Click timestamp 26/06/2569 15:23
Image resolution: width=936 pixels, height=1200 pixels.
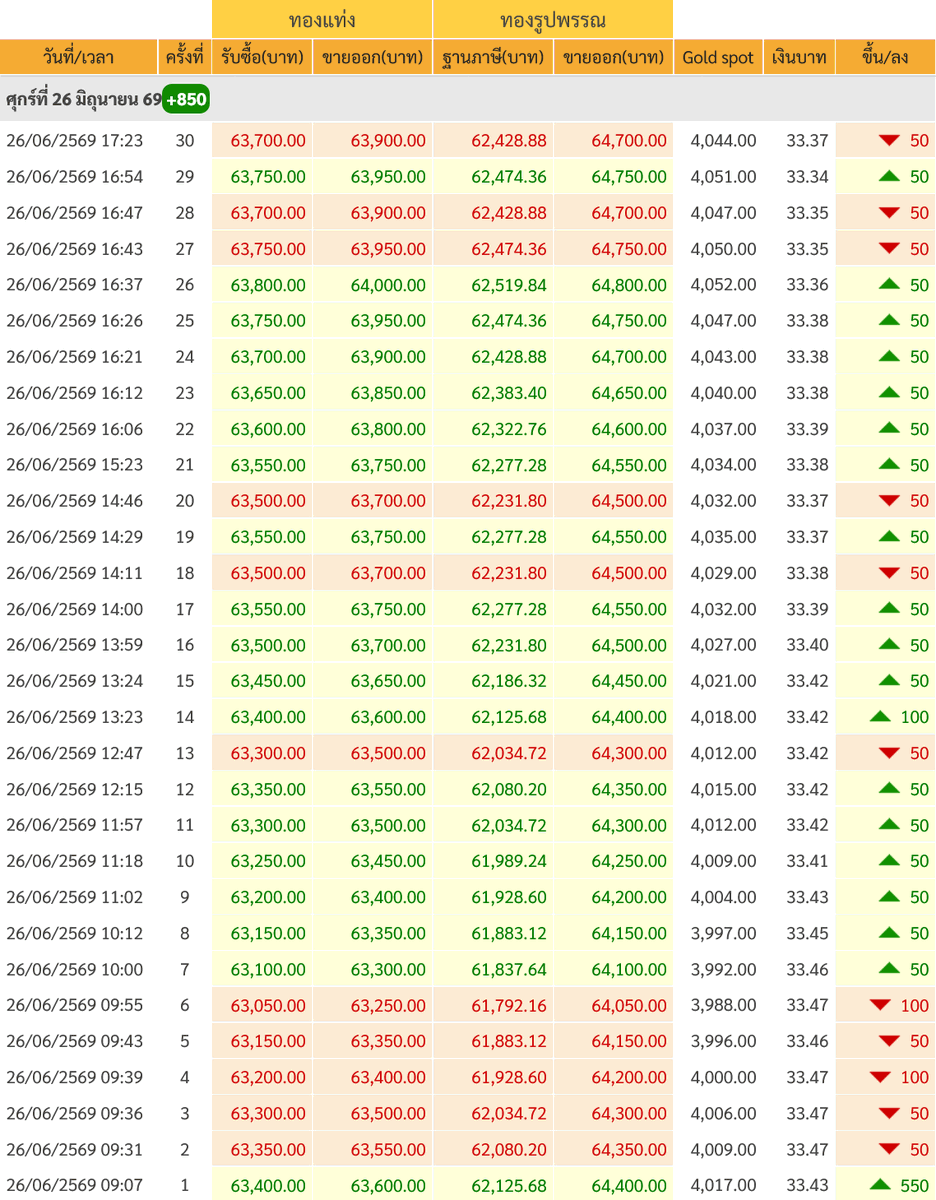75,465
